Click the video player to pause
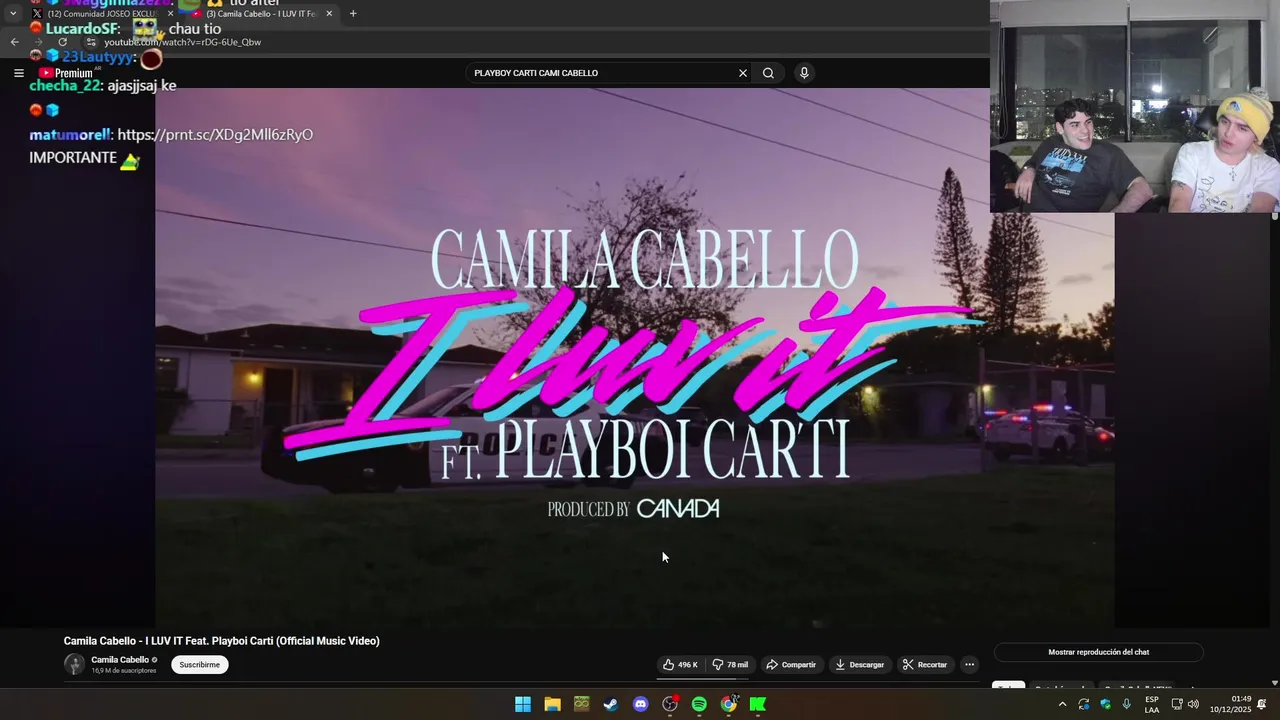 coord(634,358)
